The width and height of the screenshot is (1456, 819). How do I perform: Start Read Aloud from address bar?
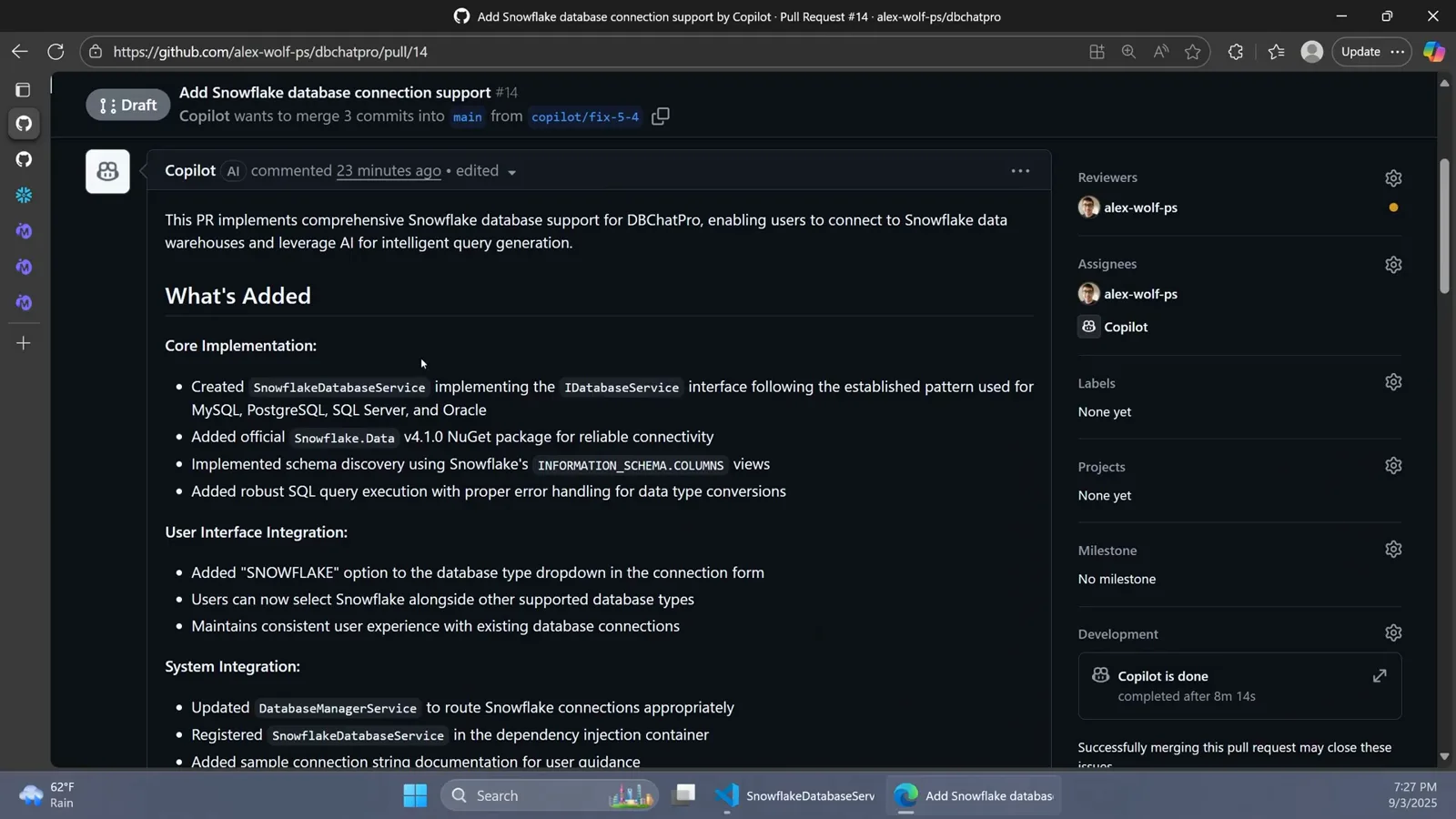1160,52
